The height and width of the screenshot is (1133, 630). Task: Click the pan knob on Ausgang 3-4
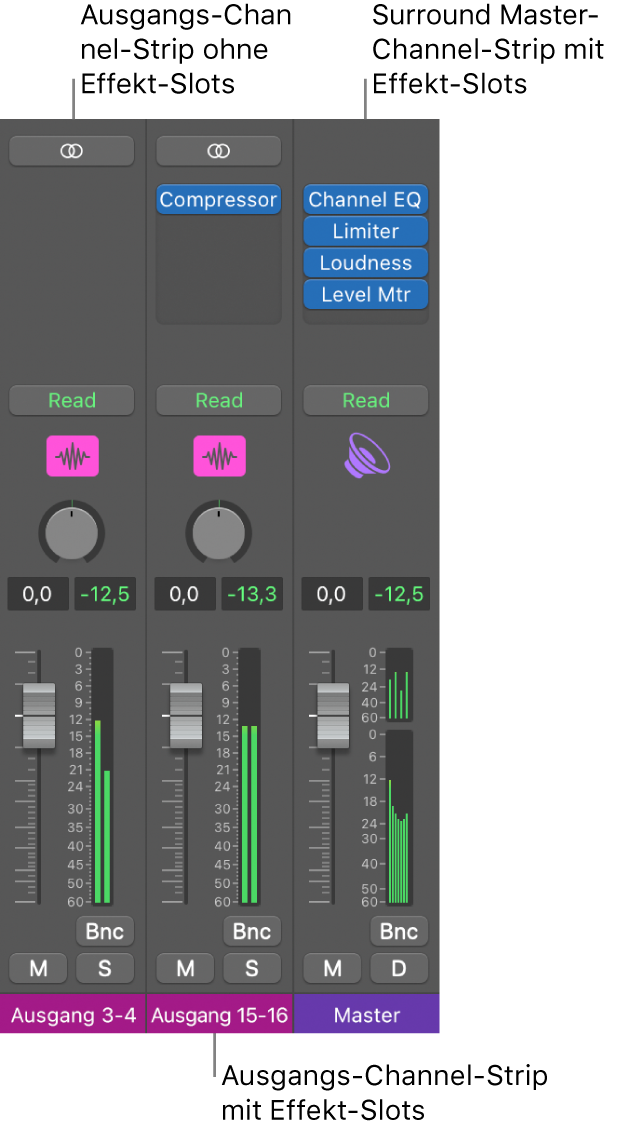click(x=72, y=532)
